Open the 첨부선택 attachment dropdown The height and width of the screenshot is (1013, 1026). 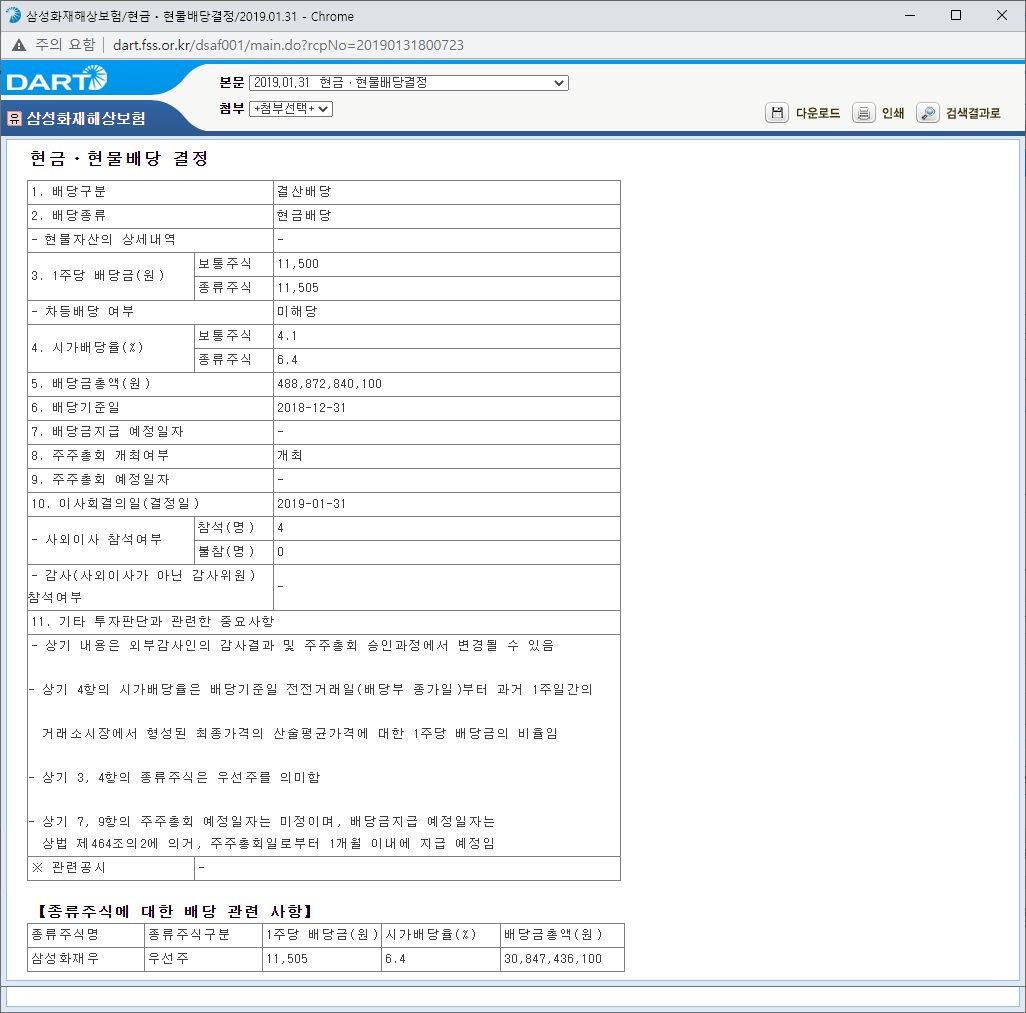pyautogui.click(x=291, y=109)
